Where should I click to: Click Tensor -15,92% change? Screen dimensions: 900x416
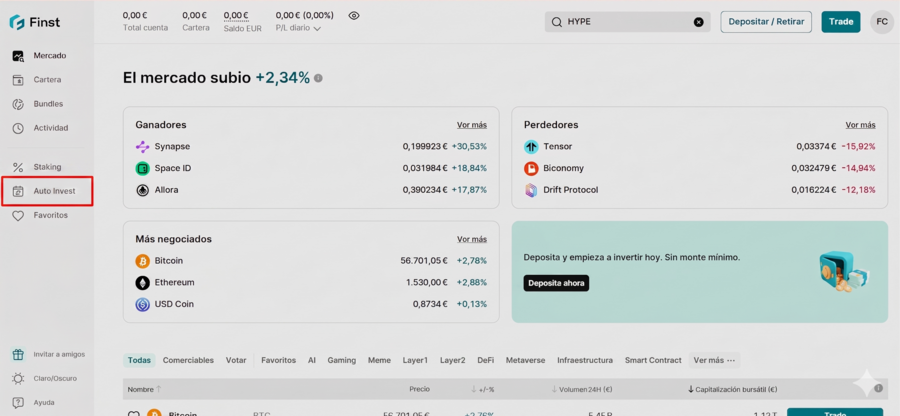click(x=858, y=146)
